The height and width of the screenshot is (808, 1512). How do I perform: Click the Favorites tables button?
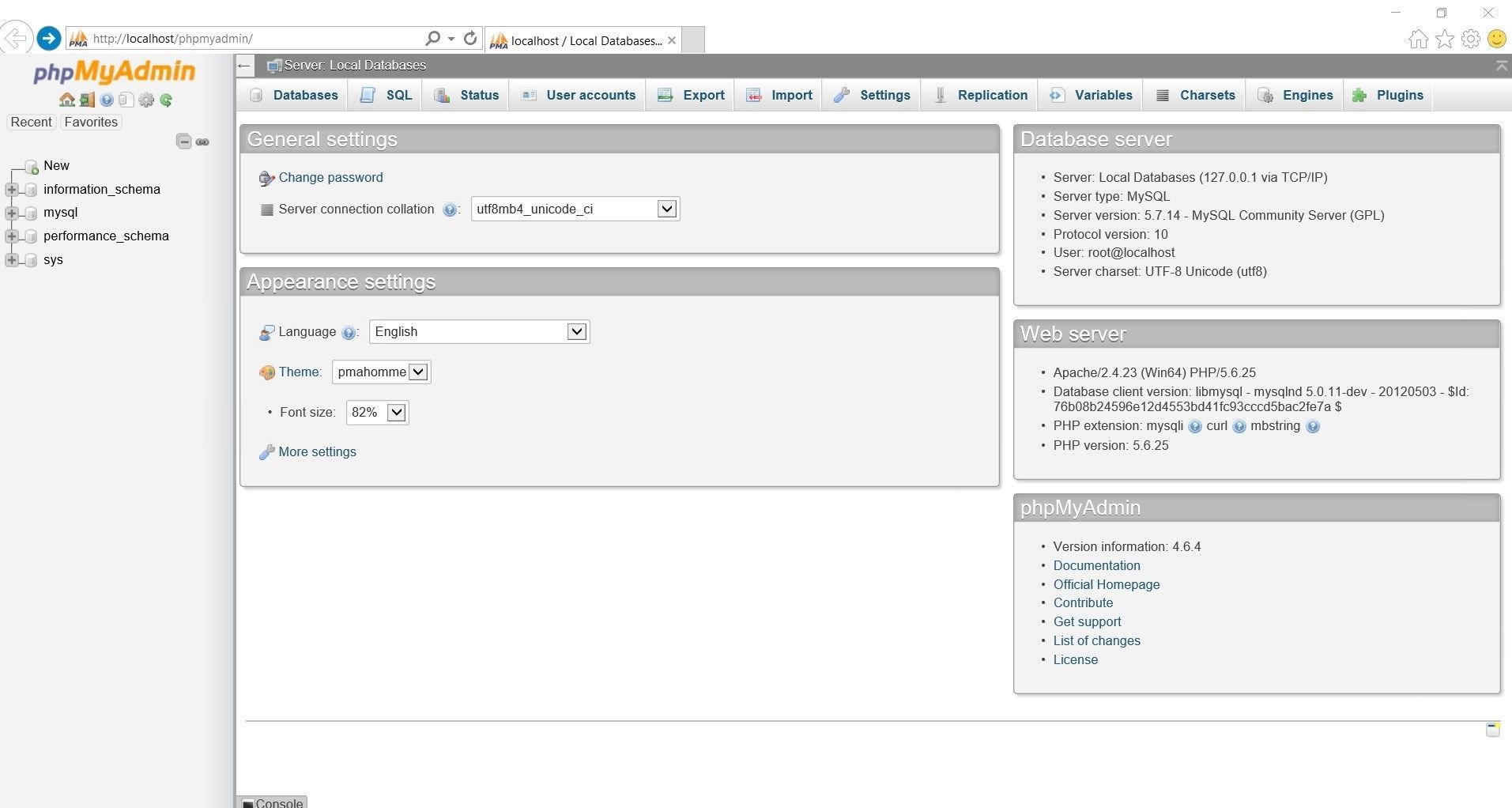point(91,122)
